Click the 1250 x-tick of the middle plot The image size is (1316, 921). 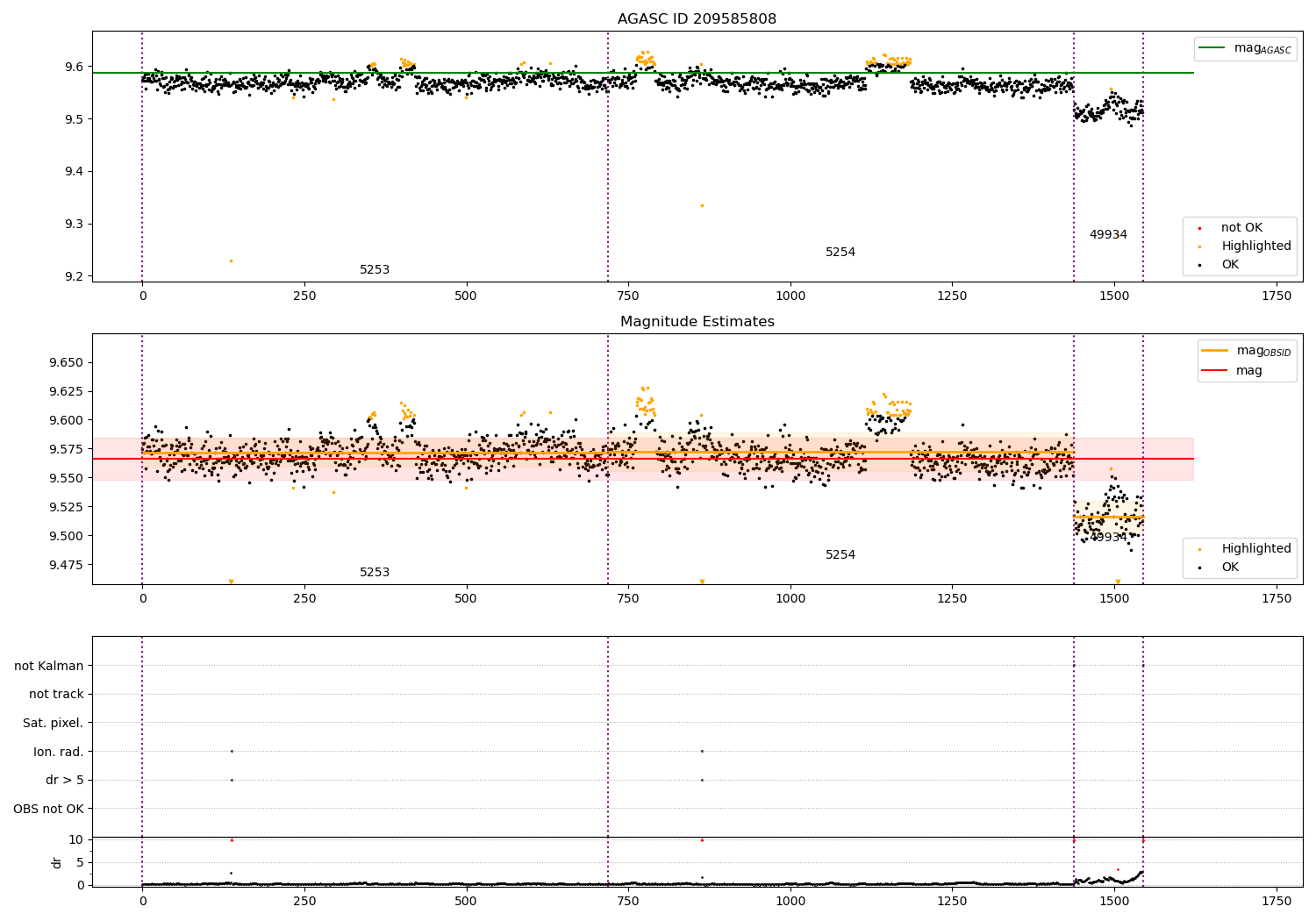952,599
